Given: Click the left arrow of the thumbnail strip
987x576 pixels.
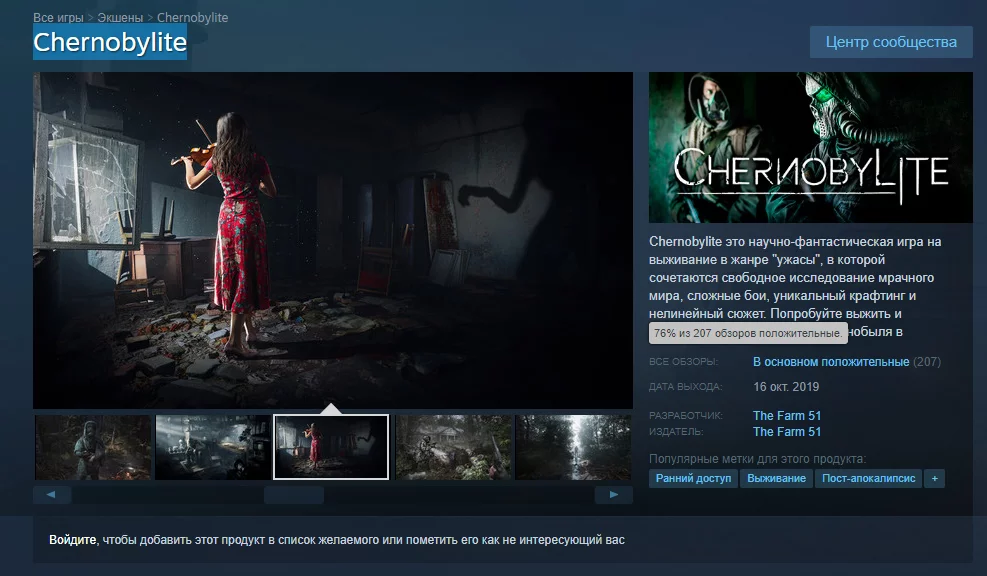Looking at the screenshot, I should (52, 495).
